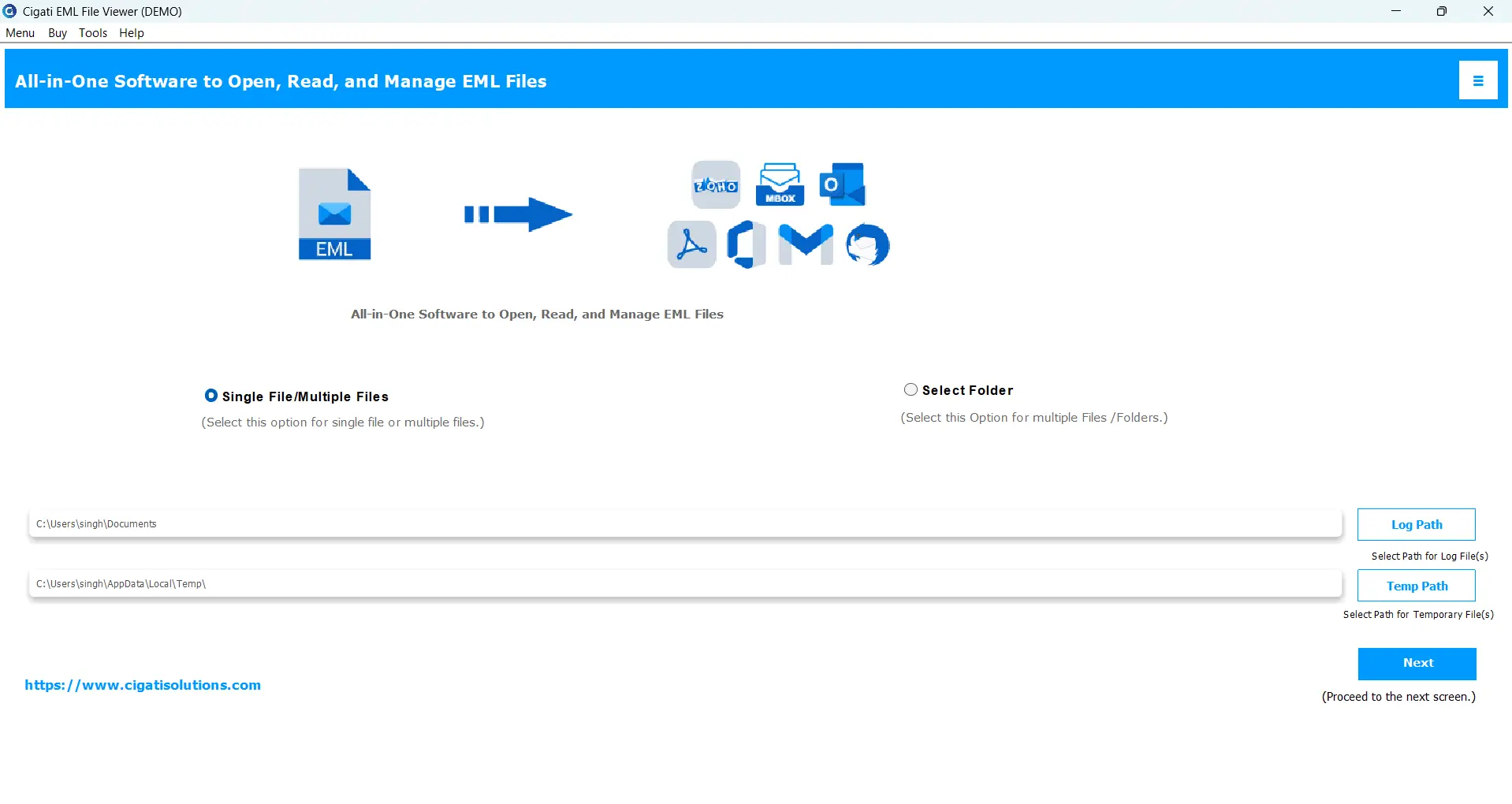Click the Adobe PDF icon

691,244
